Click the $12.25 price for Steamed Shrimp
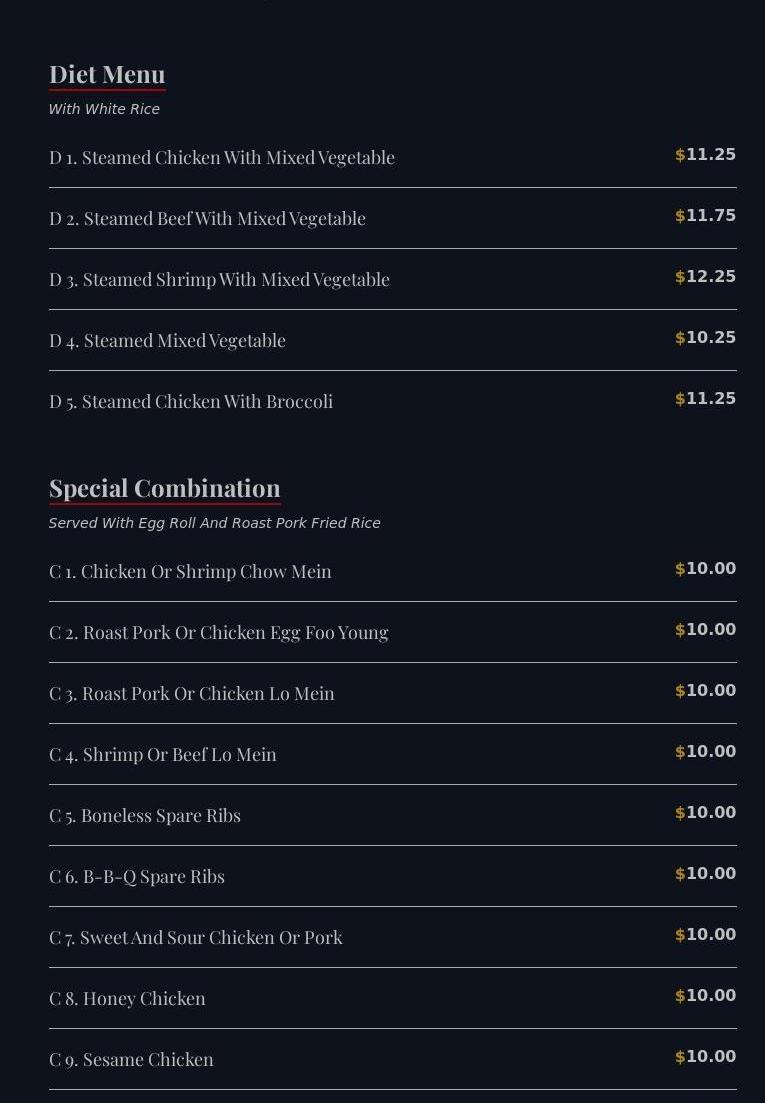Image resolution: width=765 pixels, height=1103 pixels. pyautogui.click(x=705, y=277)
